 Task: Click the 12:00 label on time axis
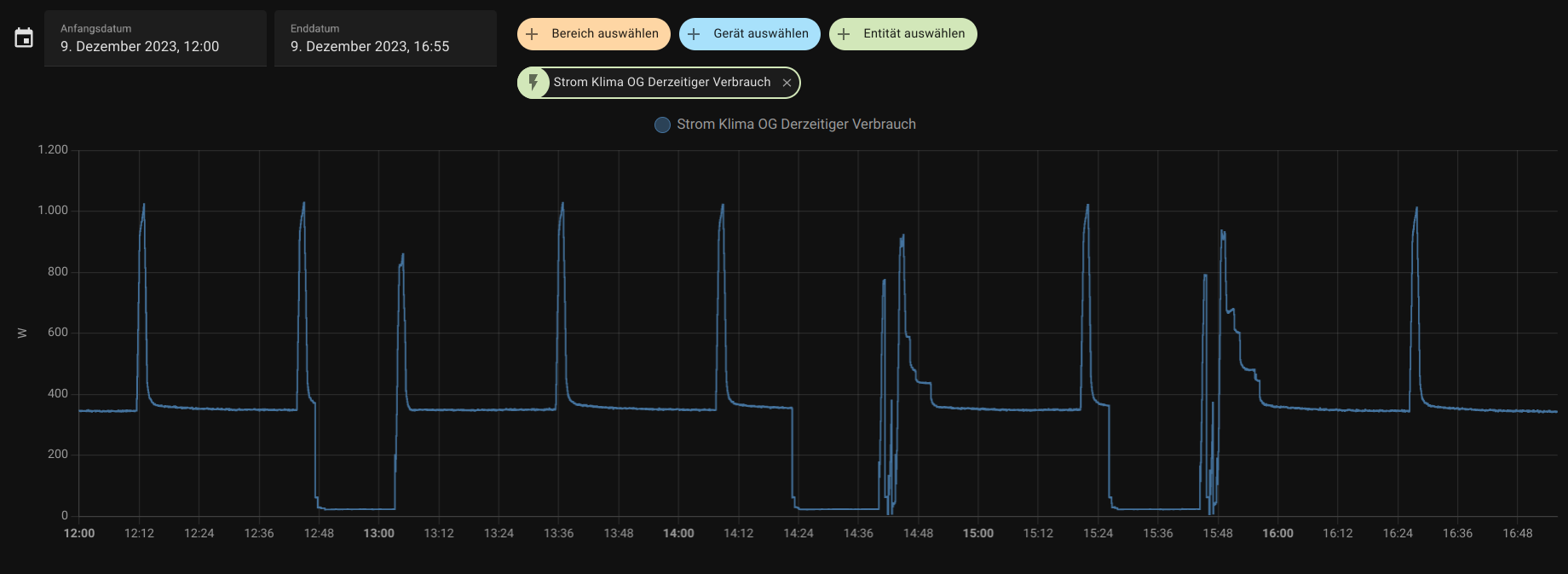tap(79, 533)
